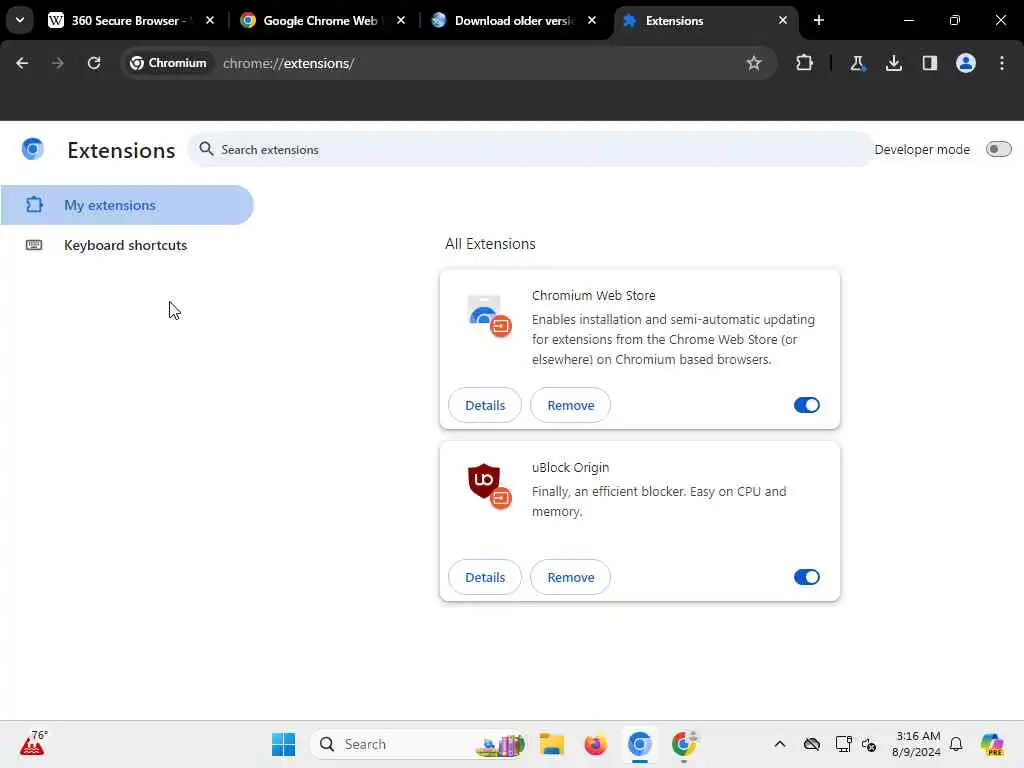Viewport: 1024px width, 768px height.
Task: Click the display/cast tray icon
Action: pyautogui.click(x=843, y=744)
